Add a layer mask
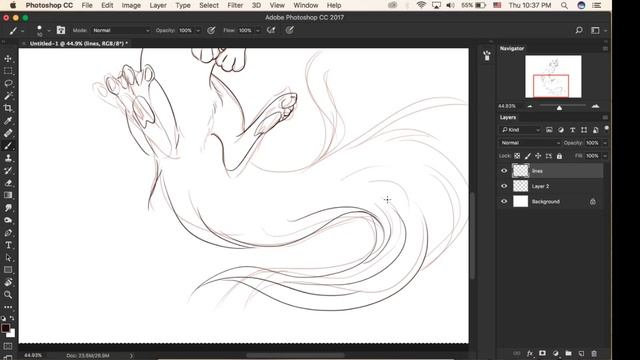The width and height of the screenshot is (640, 360). tap(542, 353)
